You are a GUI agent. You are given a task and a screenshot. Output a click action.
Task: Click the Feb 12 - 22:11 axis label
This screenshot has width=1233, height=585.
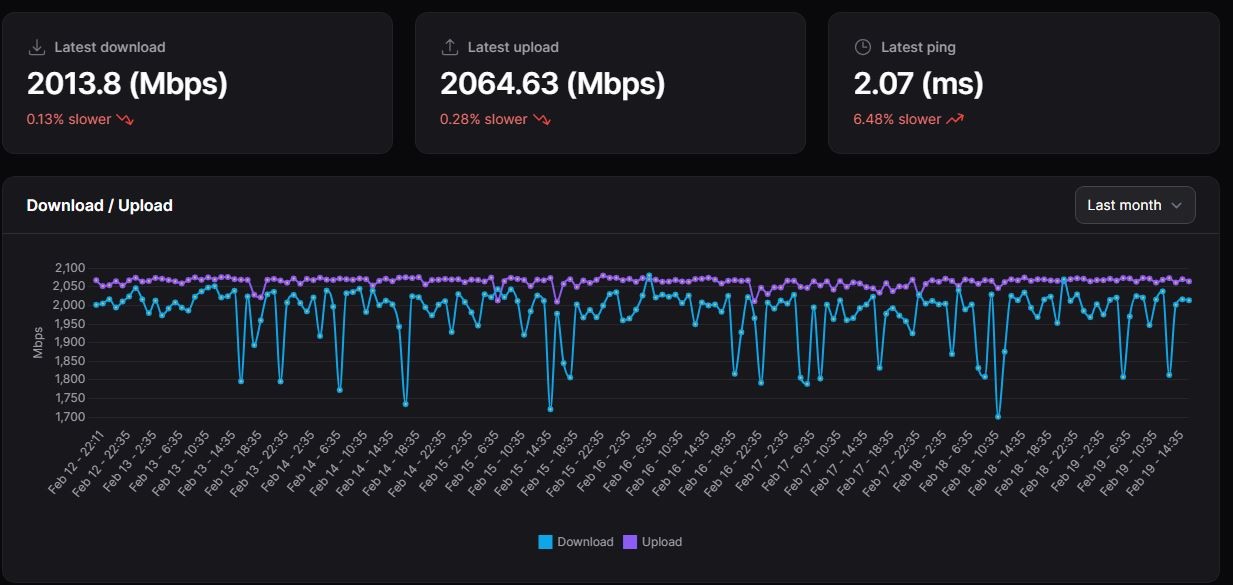77,460
